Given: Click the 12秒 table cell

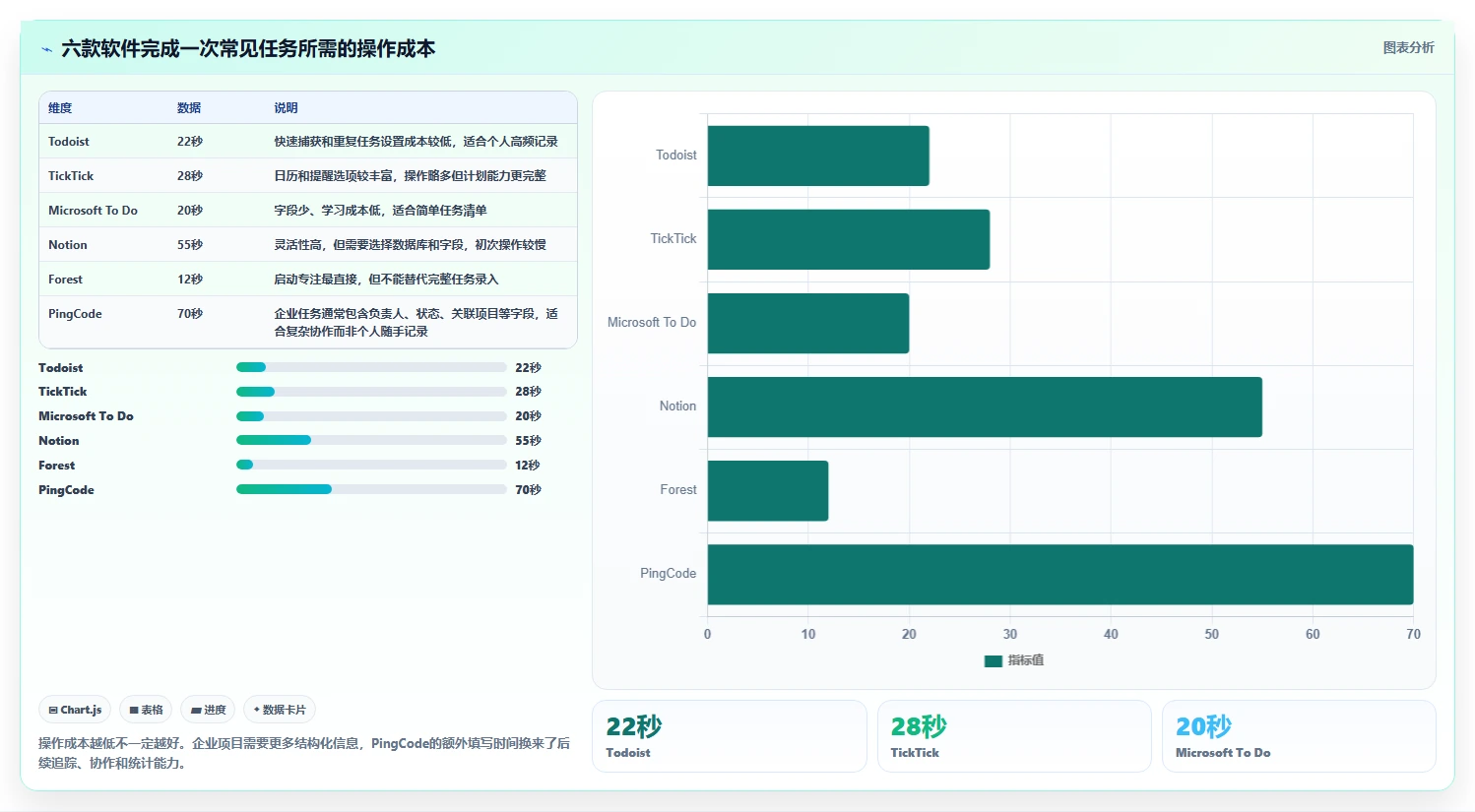Looking at the screenshot, I should coord(190,280).
